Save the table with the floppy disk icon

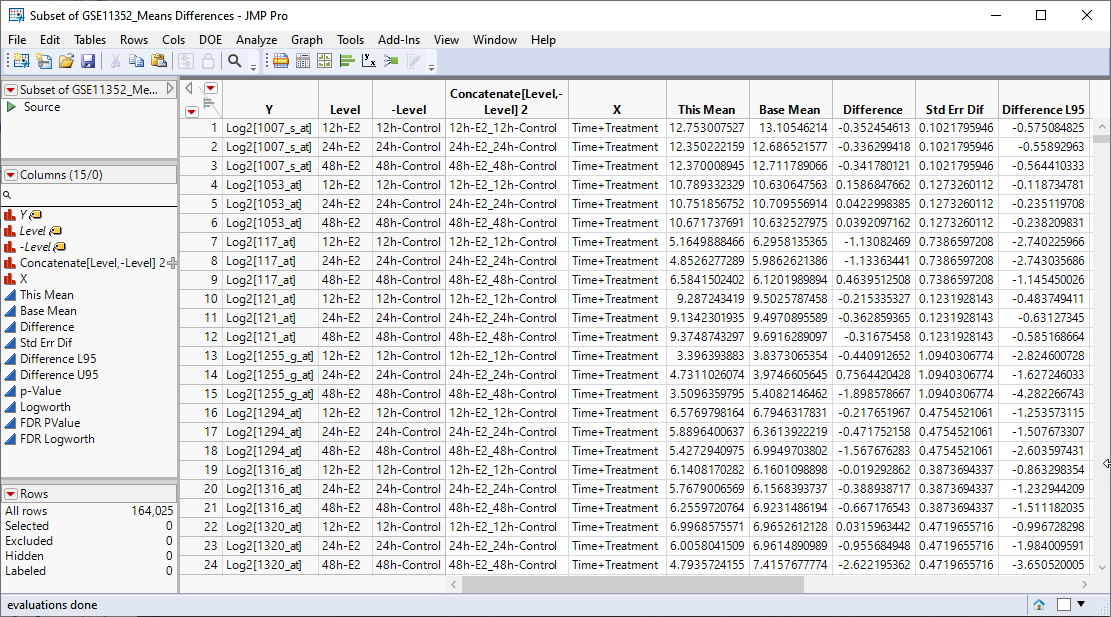[88, 61]
